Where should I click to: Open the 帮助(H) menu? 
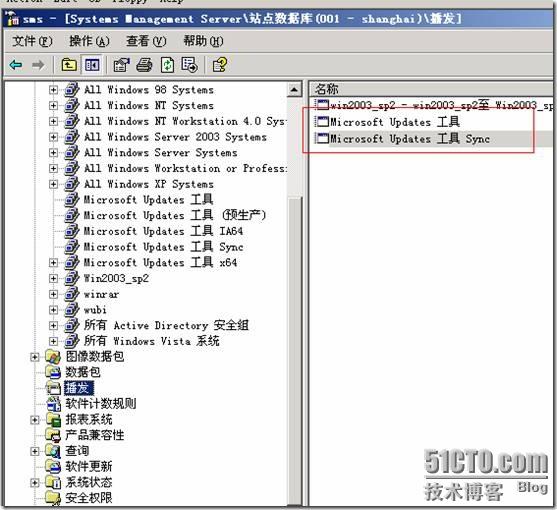coord(203,41)
